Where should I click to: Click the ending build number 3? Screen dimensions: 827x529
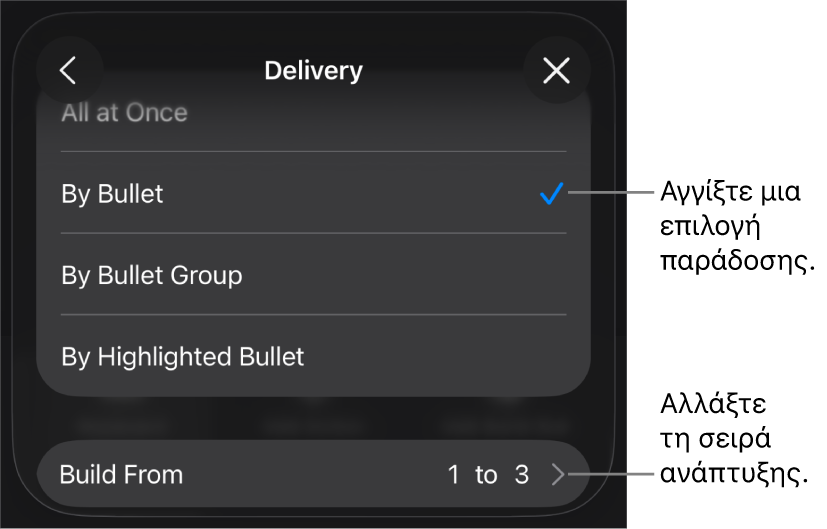pos(522,474)
